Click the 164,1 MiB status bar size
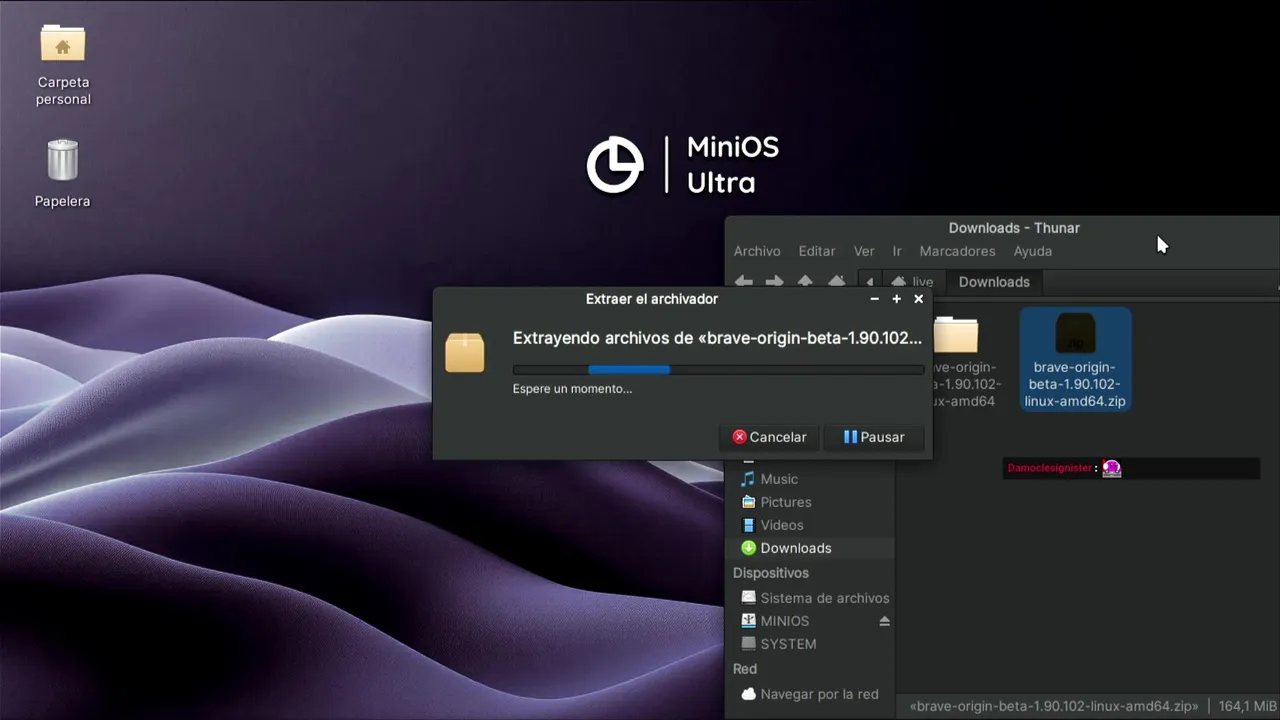Screen dimensions: 1280x720 click(1247, 706)
